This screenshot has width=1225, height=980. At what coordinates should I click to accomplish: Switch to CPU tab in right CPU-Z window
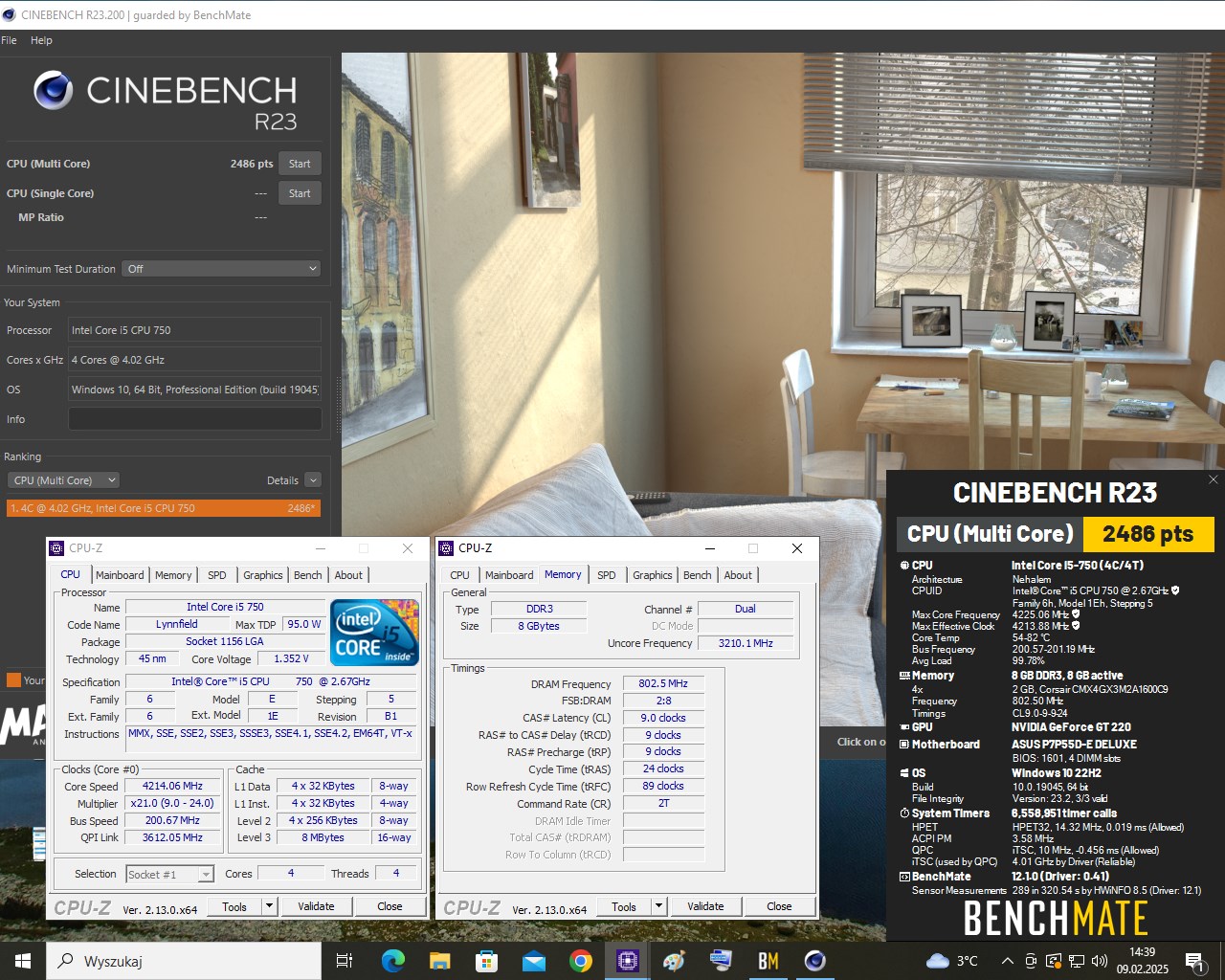tap(459, 575)
